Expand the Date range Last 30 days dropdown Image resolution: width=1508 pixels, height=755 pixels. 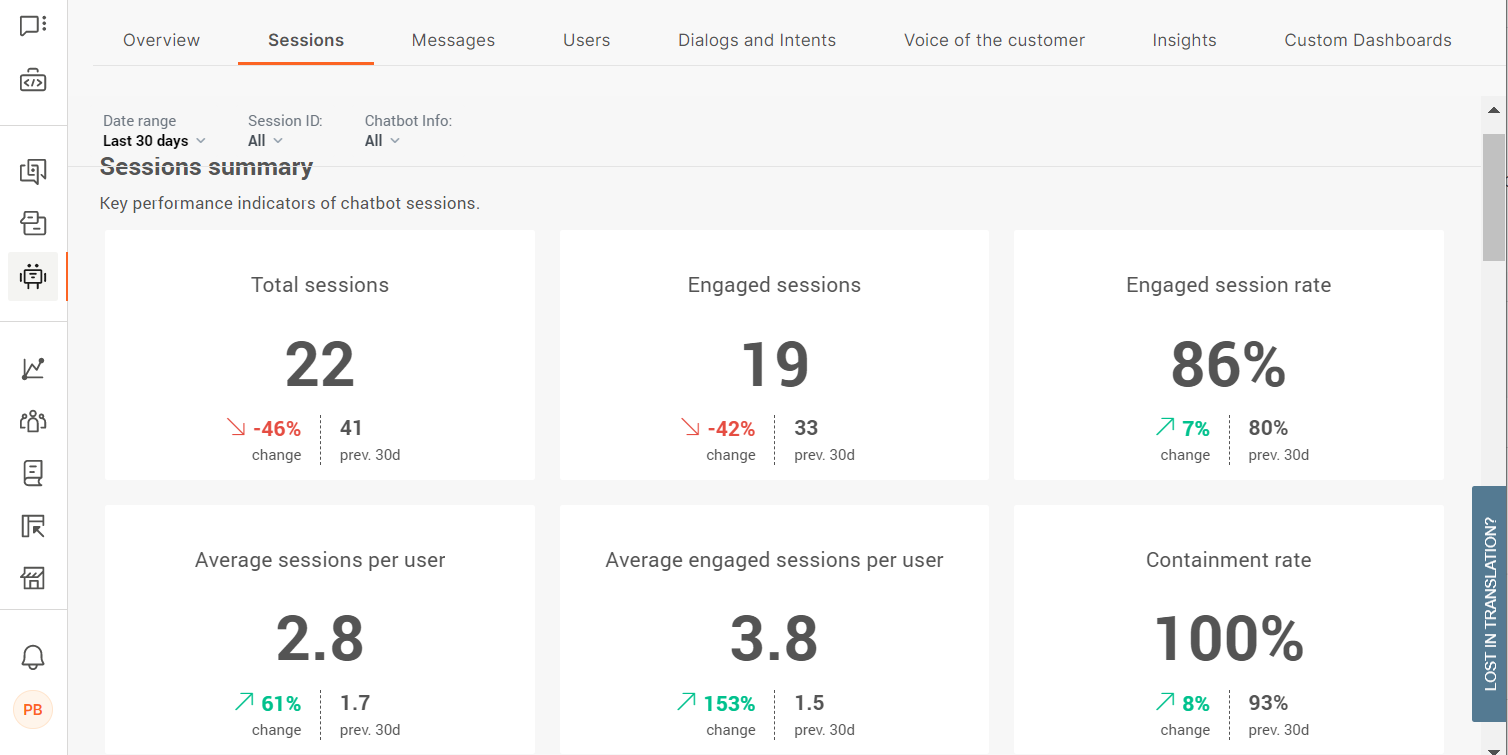click(154, 141)
